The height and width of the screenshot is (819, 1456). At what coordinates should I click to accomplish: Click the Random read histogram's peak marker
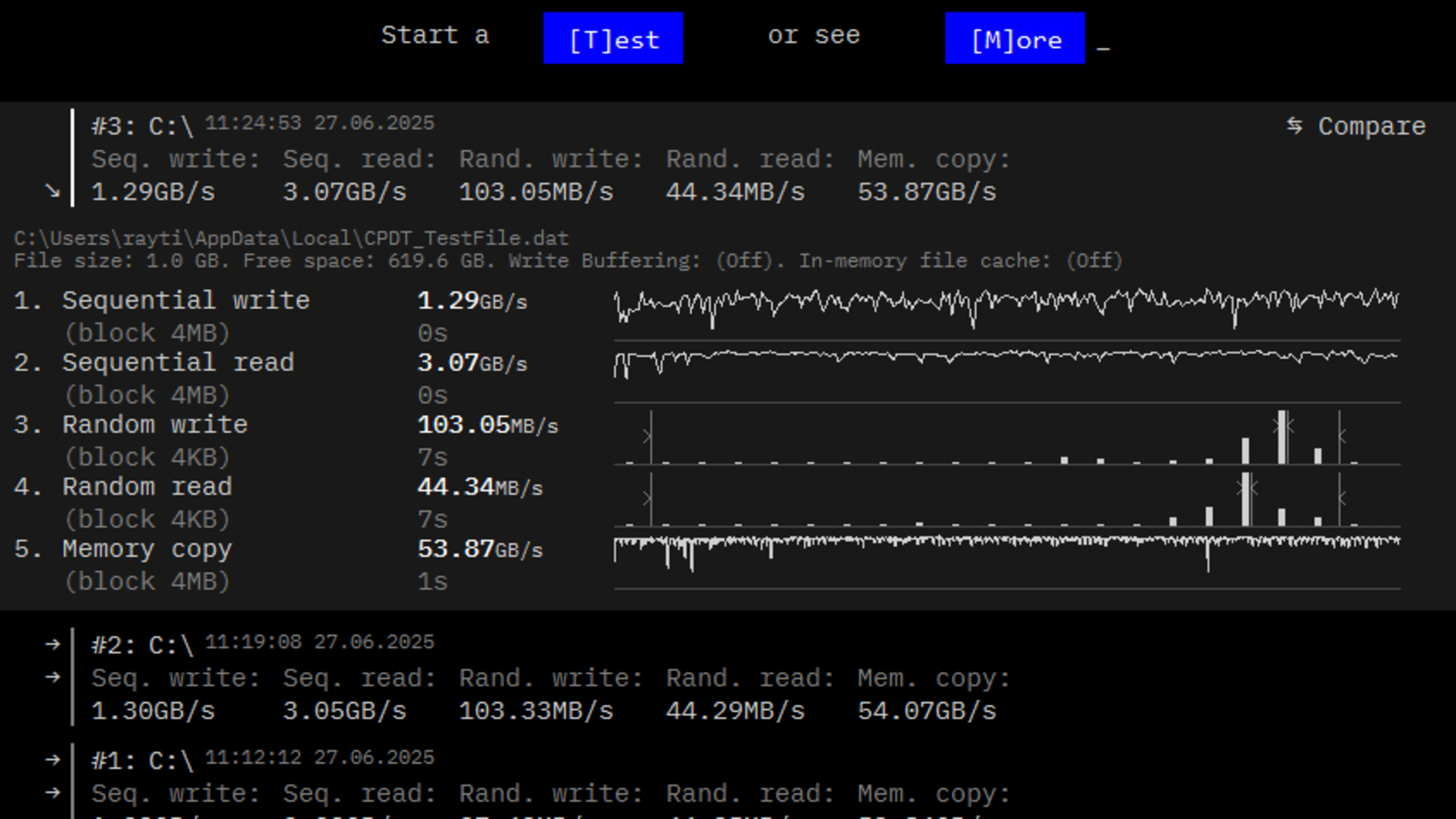(1247, 488)
